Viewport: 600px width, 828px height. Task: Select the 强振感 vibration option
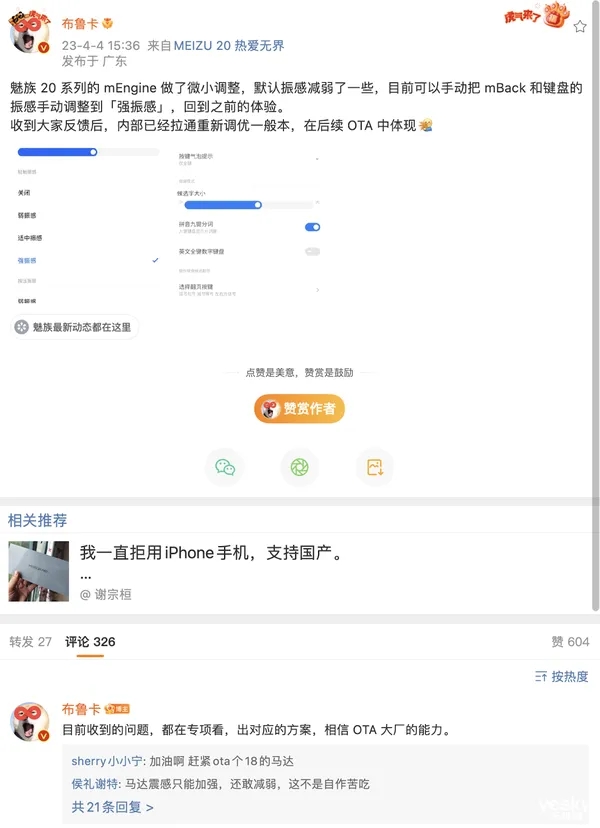[88, 260]
